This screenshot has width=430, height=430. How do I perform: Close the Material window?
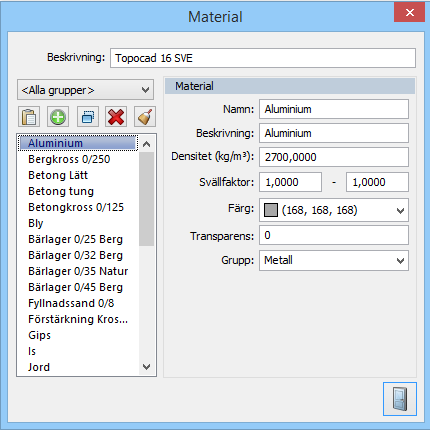410,12
